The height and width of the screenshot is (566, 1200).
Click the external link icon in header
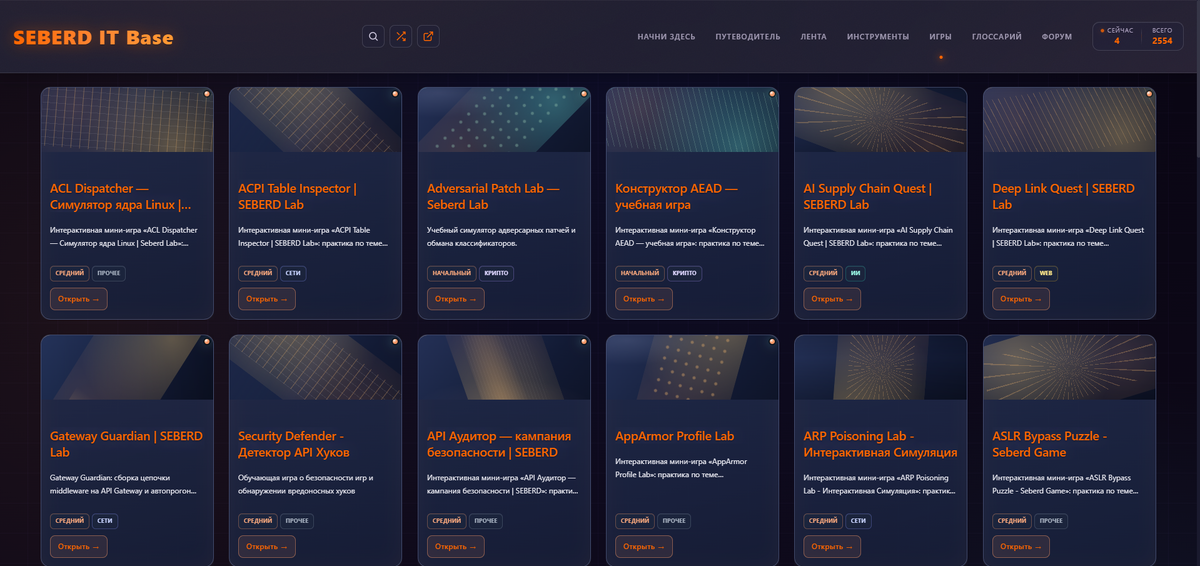coord(428,37)
